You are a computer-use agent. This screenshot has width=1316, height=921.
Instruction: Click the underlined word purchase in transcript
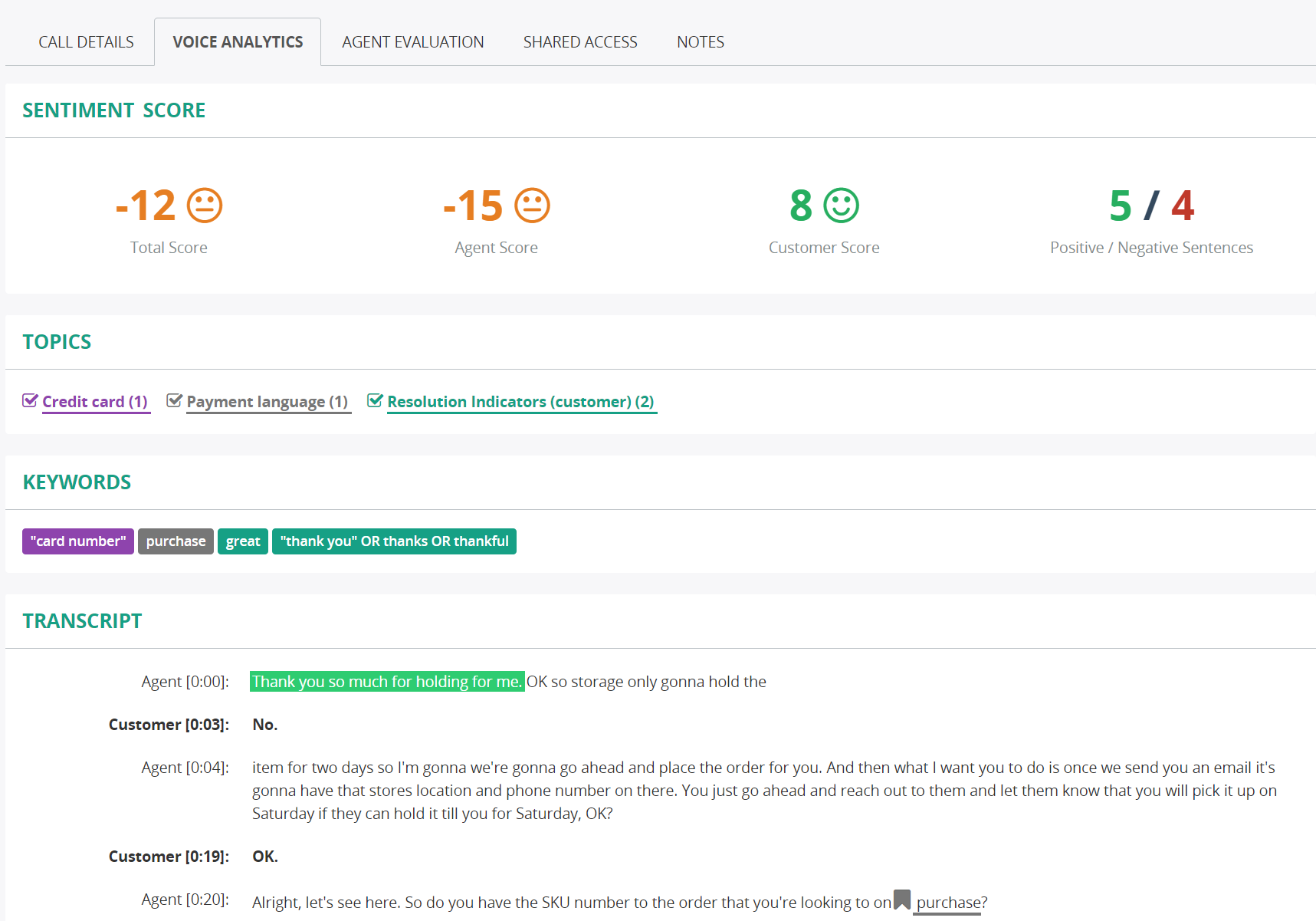949,903
